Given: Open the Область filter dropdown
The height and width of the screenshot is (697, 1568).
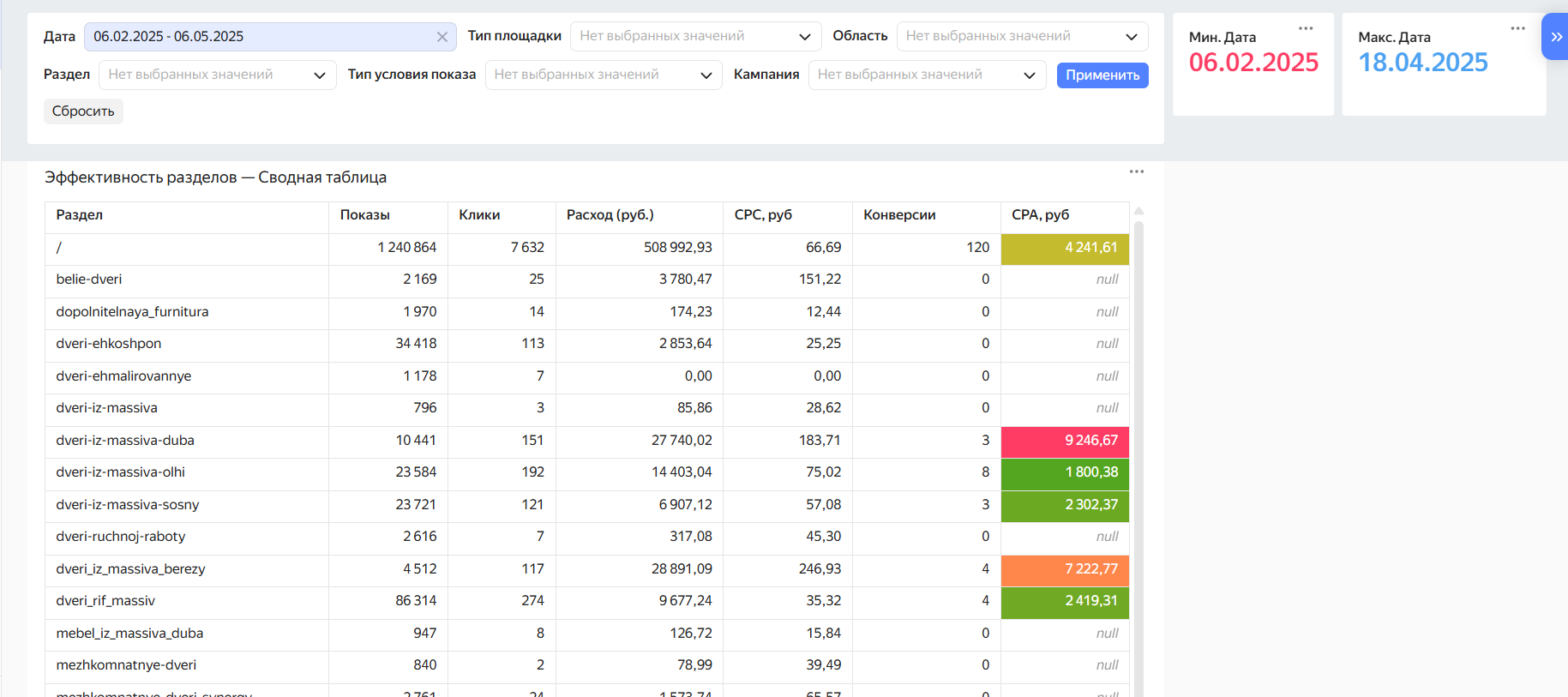Looking at the screenshot, I should click(x=1021, y=36).
